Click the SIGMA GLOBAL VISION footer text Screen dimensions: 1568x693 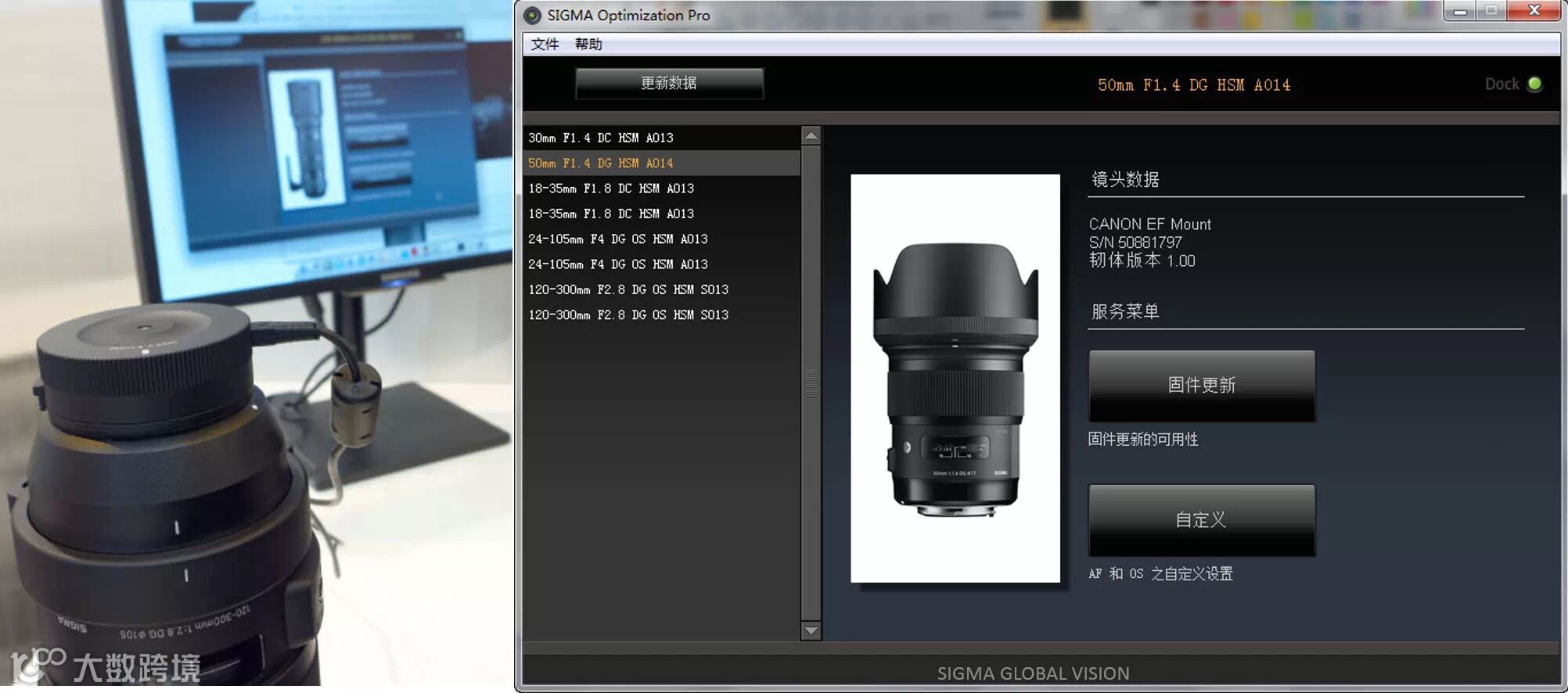tap(1034, 673)
